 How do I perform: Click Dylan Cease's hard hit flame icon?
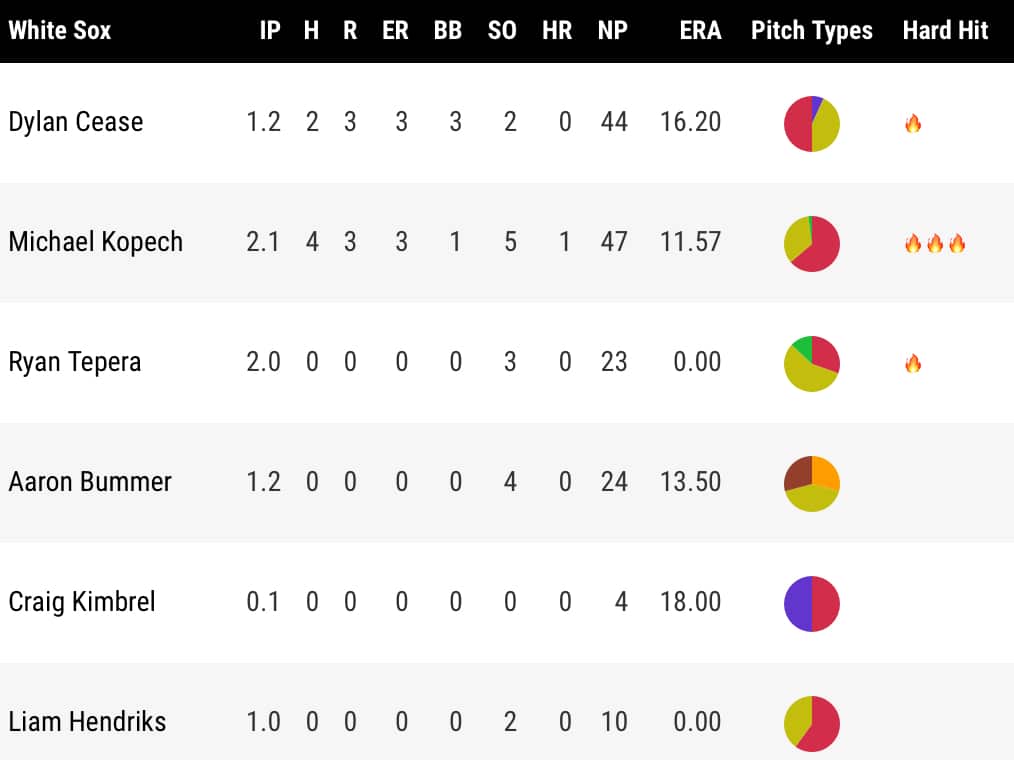[912, 124]
